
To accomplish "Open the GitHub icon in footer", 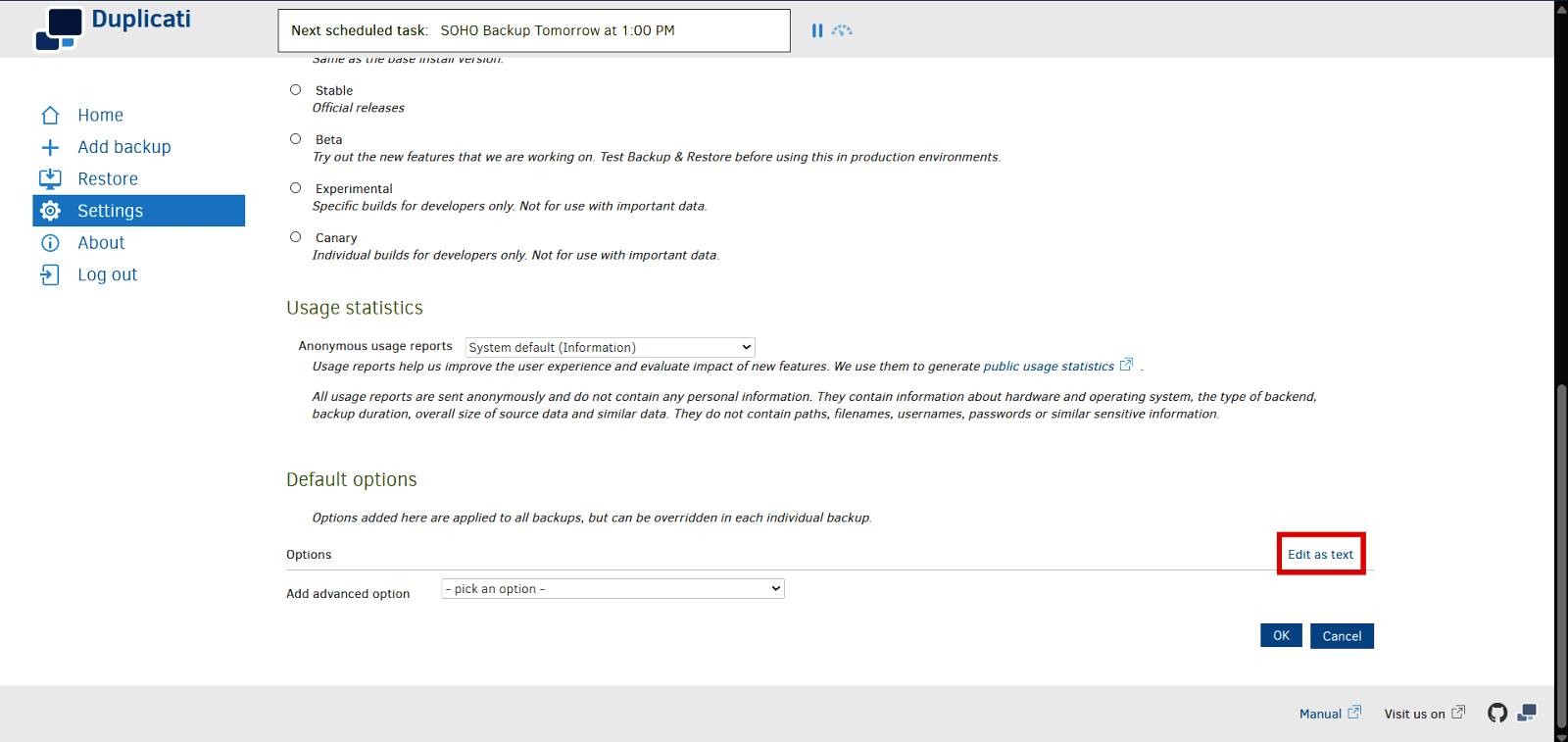I will 1496,714.
